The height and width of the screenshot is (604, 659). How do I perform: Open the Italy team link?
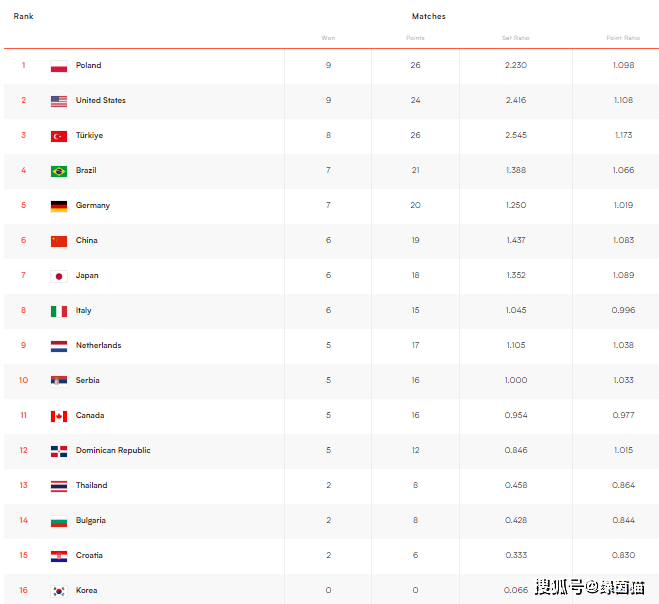tap(84, 311)
